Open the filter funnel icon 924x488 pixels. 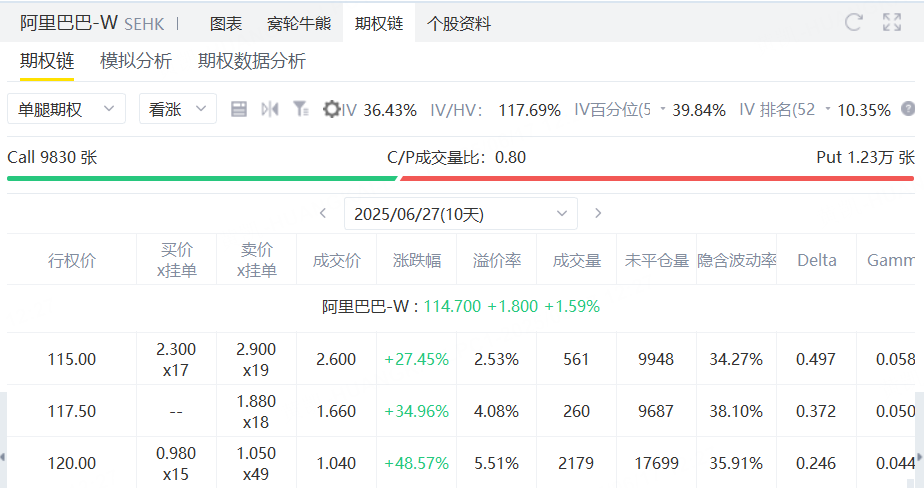tap(301, 109)
